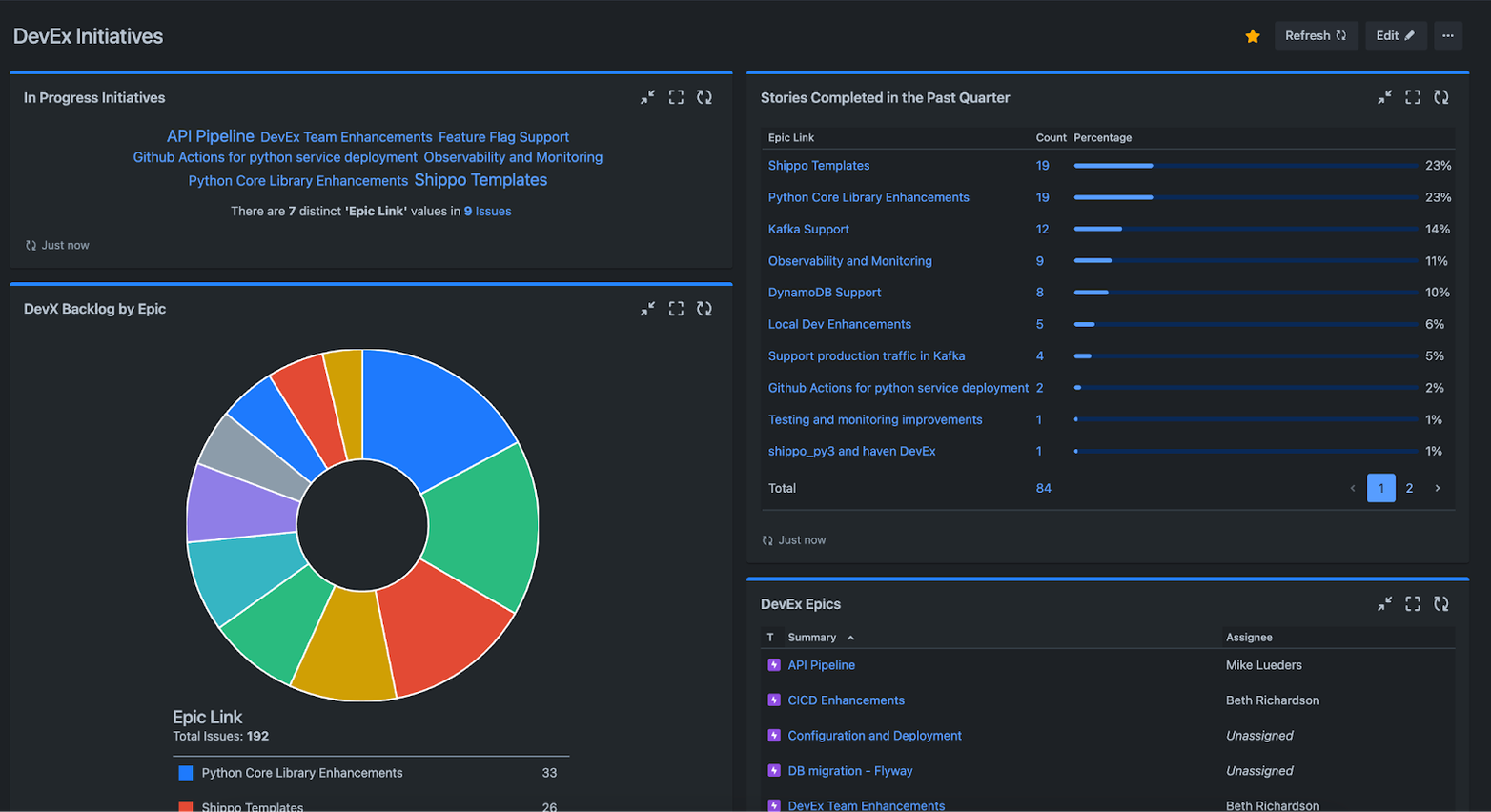Open the Shippo Templates epic link
Image resolution: width=1491 pixels, height=812 pixels.
point(818,165)
